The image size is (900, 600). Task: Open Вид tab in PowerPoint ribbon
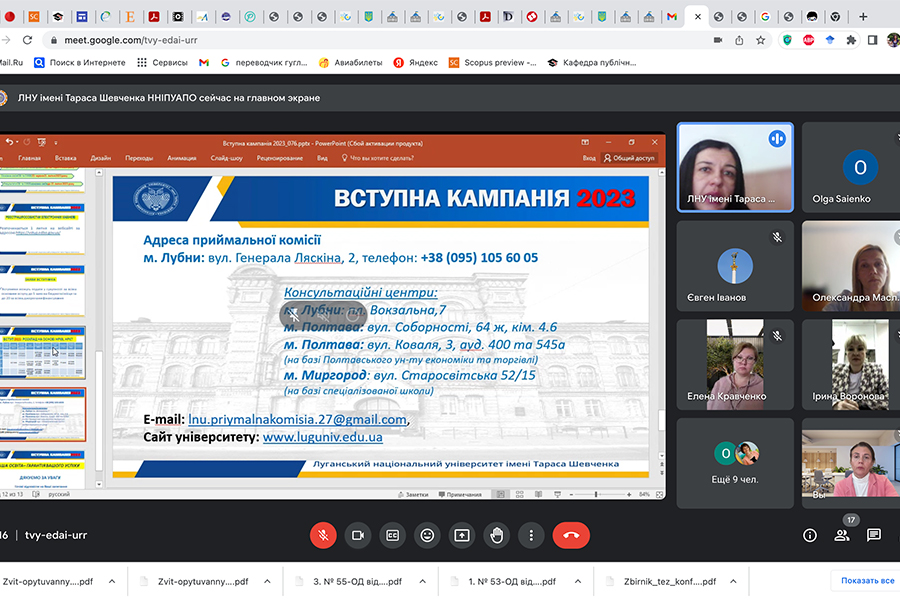coord(322,158)
